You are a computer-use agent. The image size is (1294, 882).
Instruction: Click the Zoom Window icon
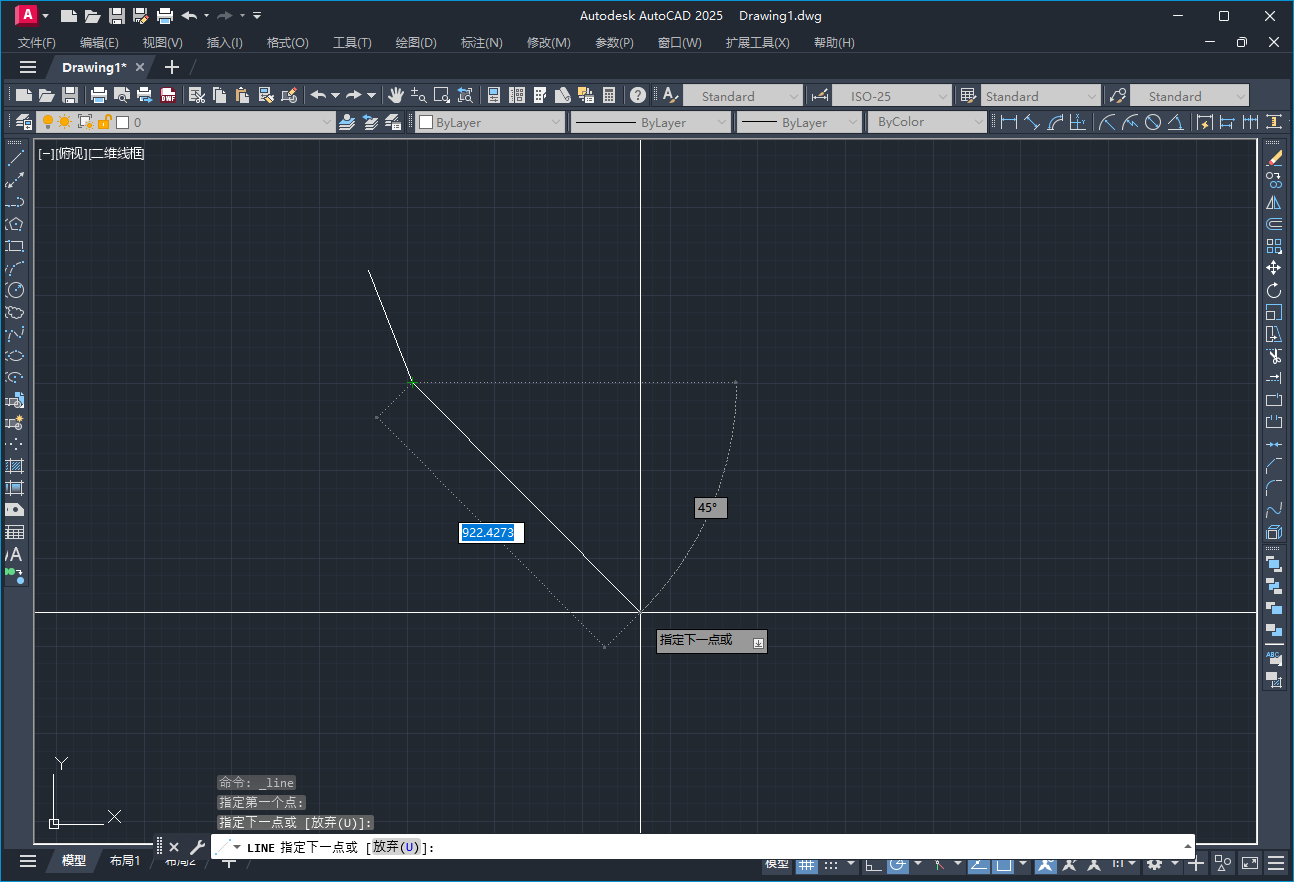tap(442, 96)
